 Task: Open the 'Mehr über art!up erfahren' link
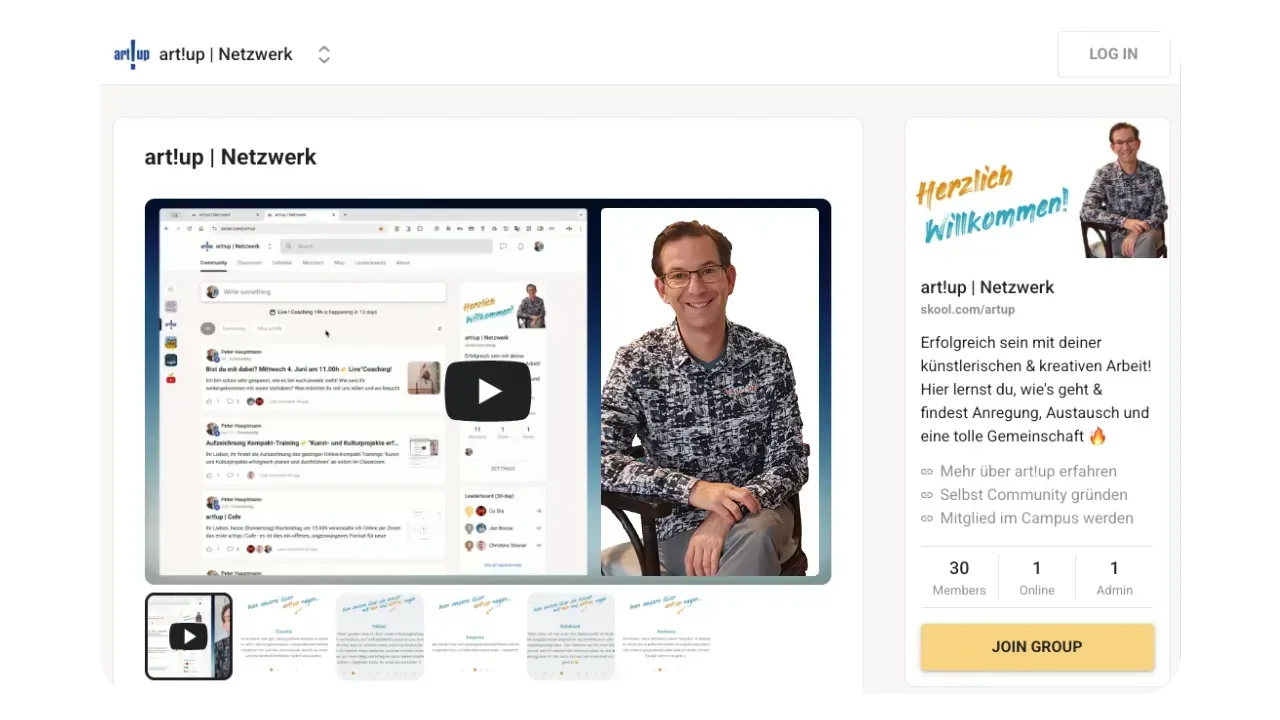(1028, 471)
